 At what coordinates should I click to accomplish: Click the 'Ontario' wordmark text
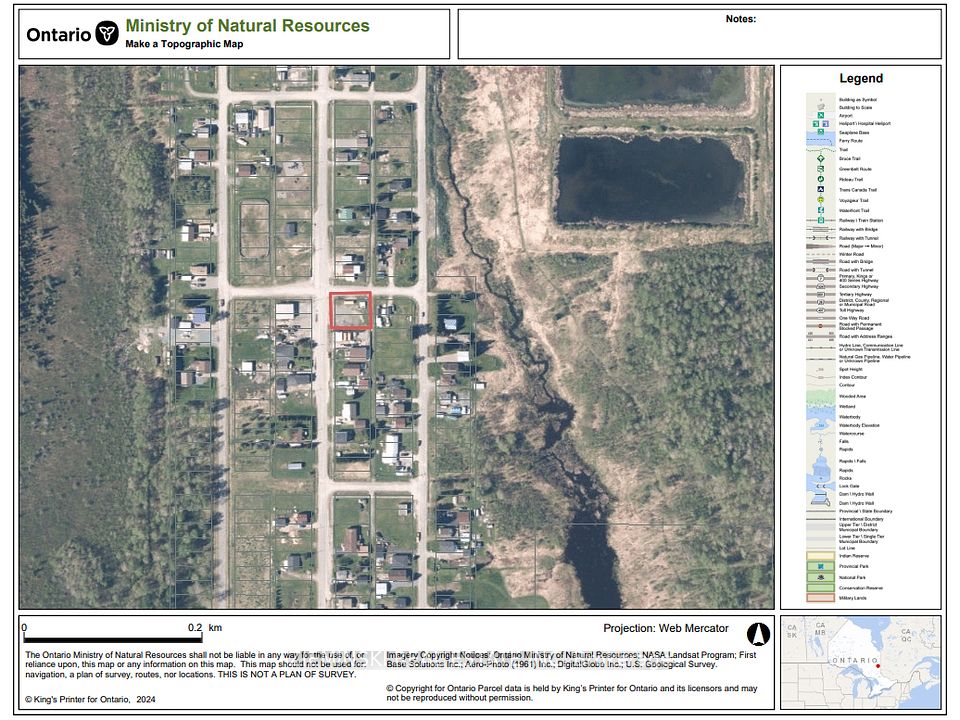tap(59, 34)
